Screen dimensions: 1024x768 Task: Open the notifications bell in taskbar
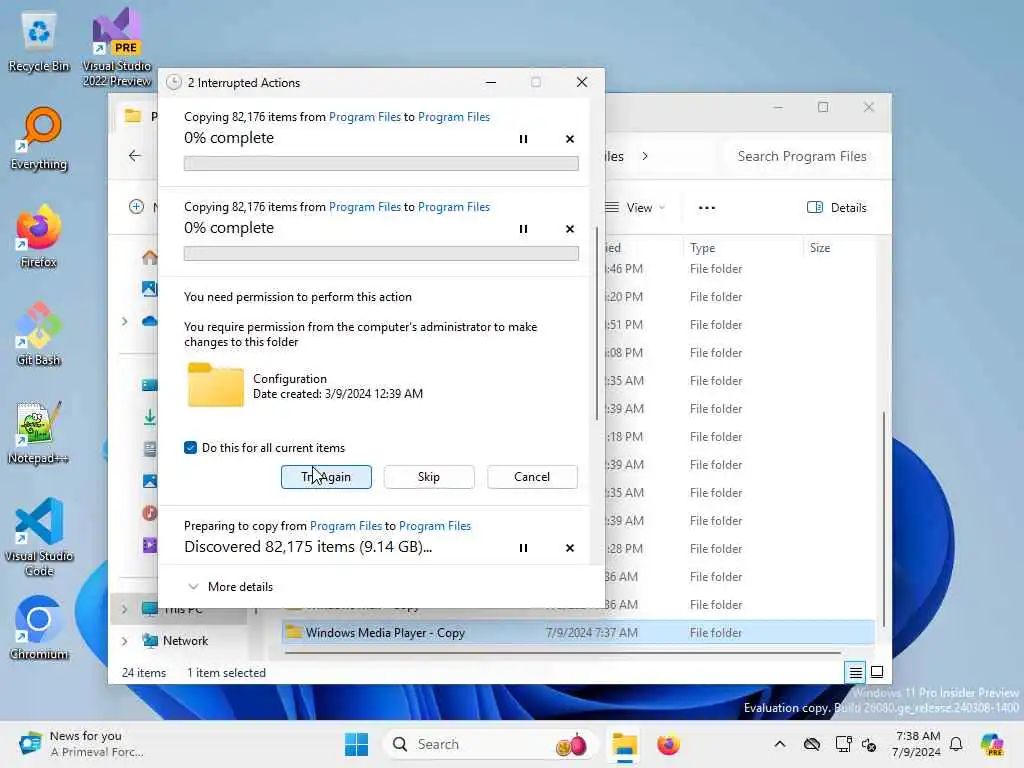click(x=956, y=744)
